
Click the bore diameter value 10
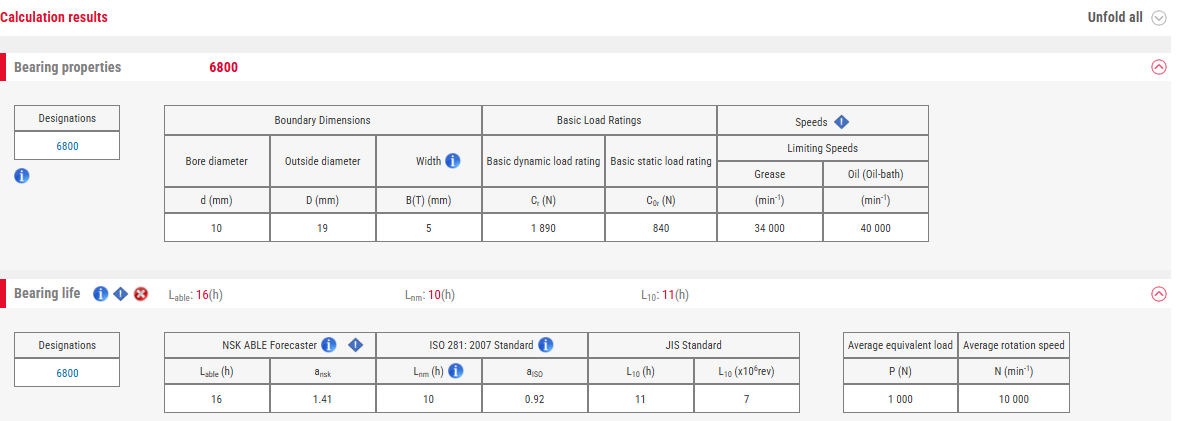216,228
